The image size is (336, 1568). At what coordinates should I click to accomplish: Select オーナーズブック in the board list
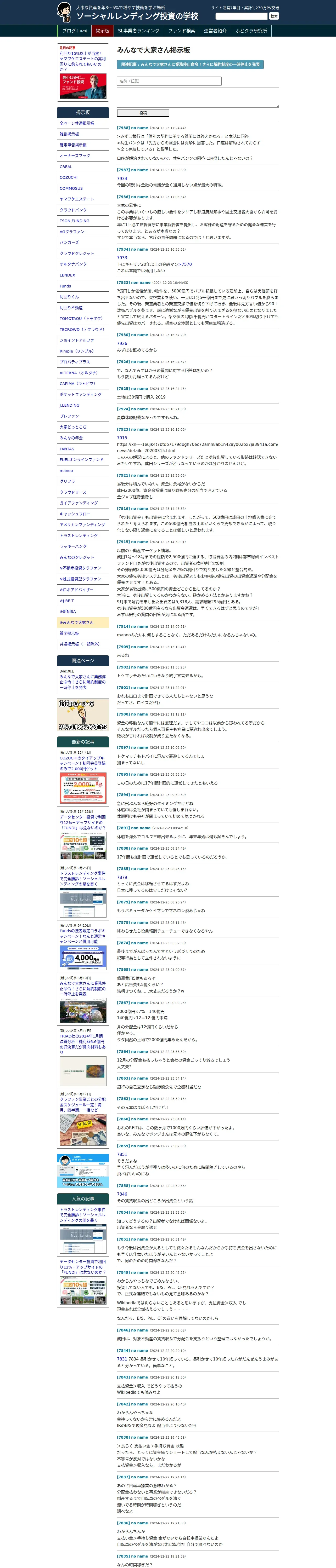(x=83, y=156)
